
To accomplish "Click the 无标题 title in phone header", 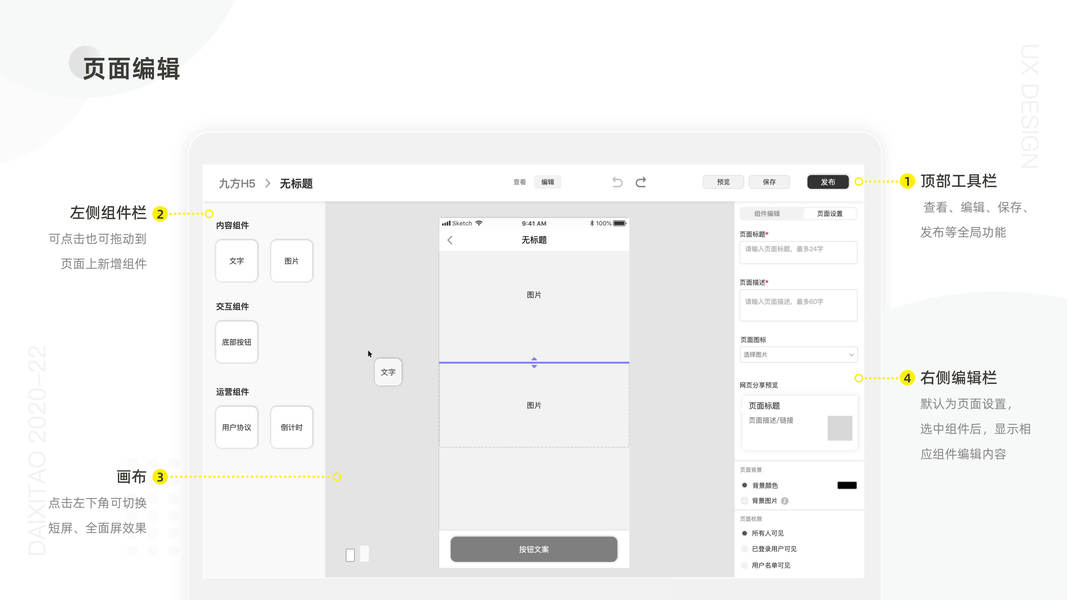I will 534,240.
